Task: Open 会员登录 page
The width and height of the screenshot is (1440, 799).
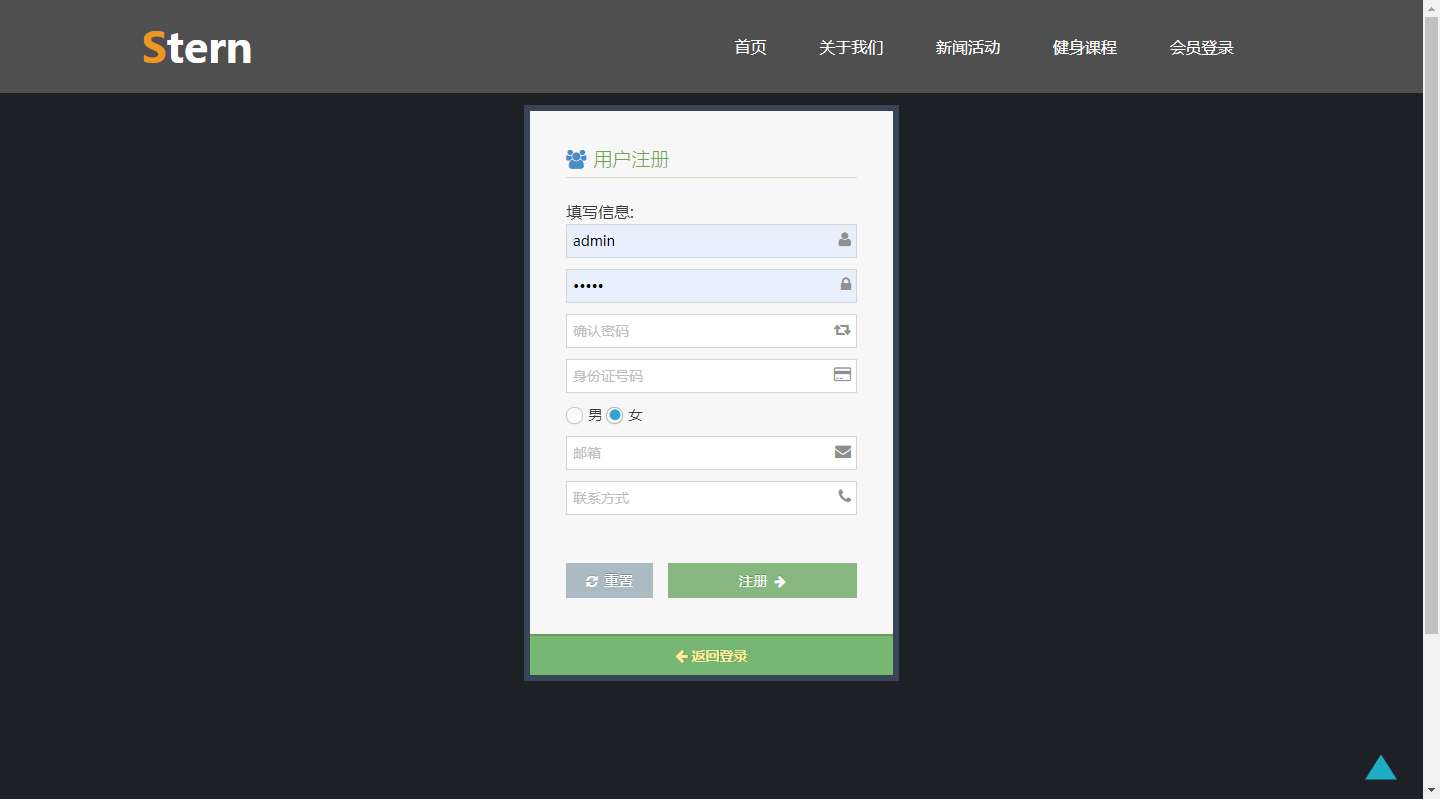Action: coord(1202,47)
